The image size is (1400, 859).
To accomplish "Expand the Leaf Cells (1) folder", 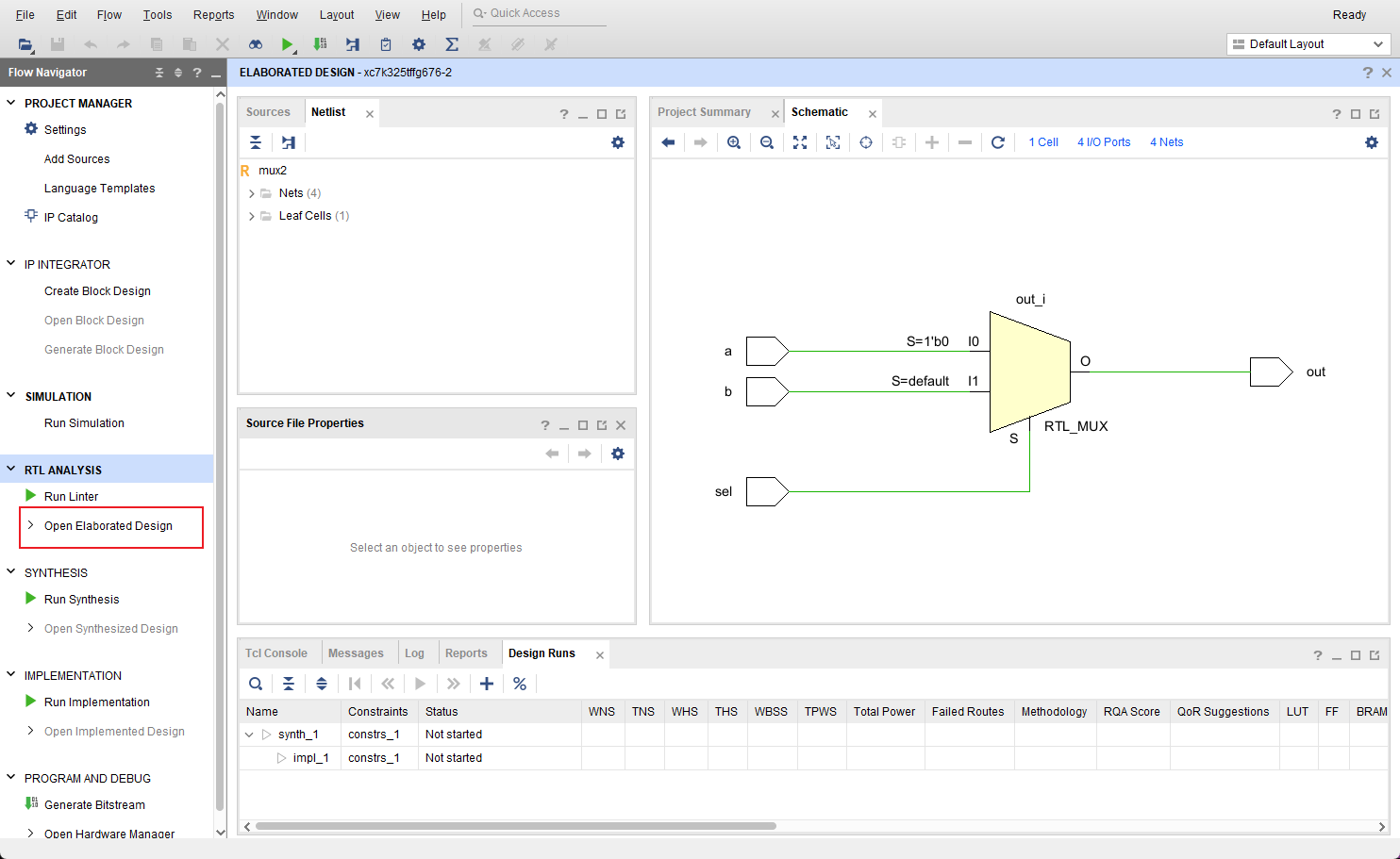I will [252, 216].
